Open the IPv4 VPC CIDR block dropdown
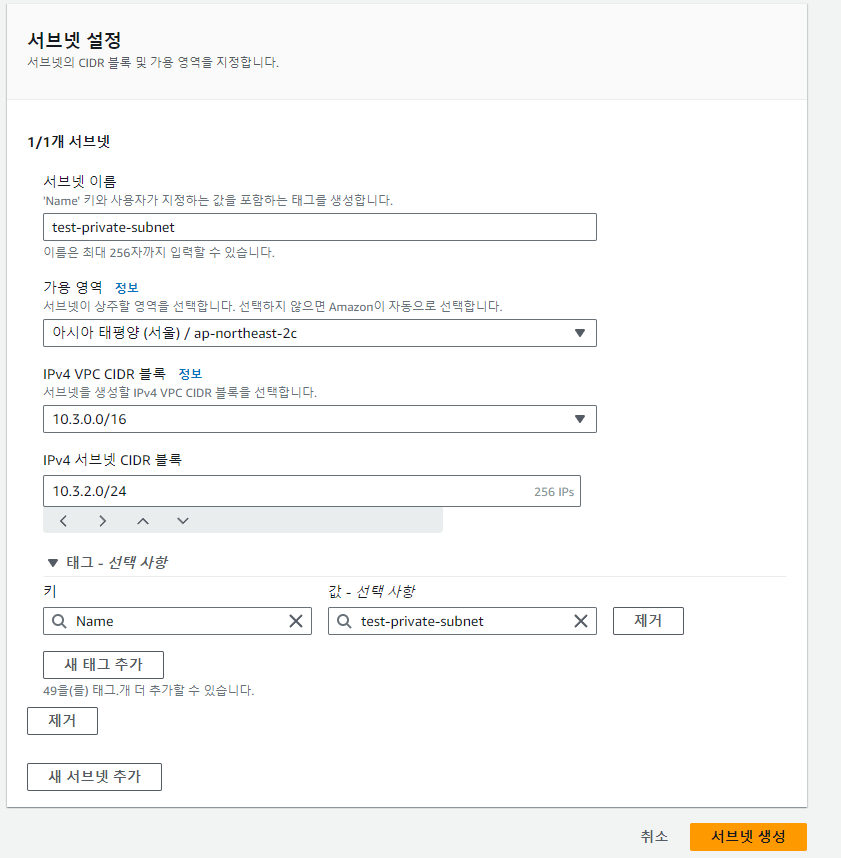This screenshot has height=858, width=841. (320, 419)
